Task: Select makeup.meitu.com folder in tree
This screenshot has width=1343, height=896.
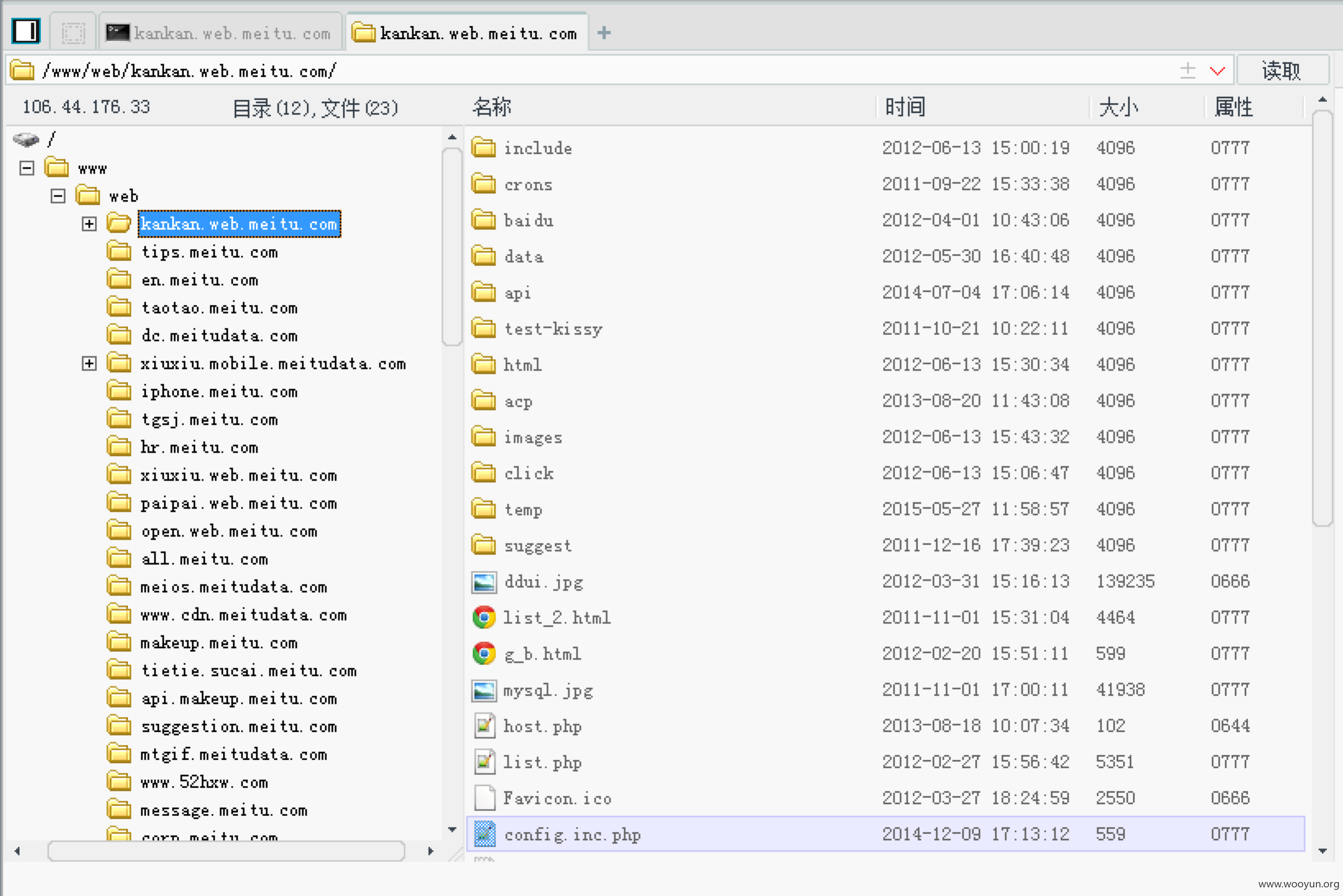Action: (220, 643)
